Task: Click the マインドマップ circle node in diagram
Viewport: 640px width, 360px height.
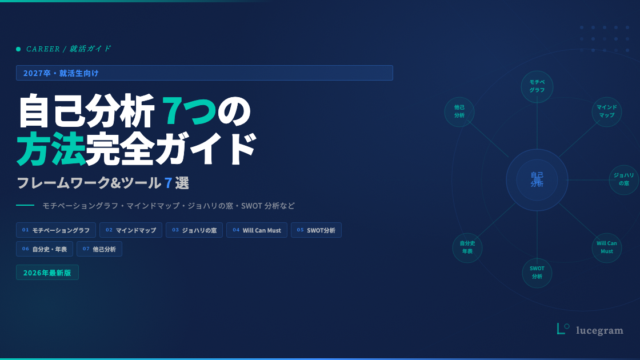Action: pyautogui.click(x=607, y=111)
